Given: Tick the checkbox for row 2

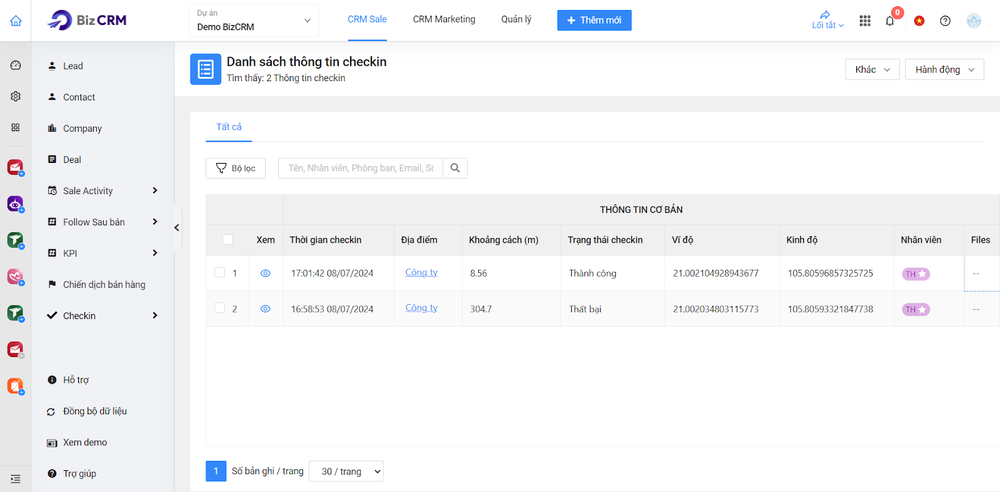Looking at the screenshot, I should coord(220,309).
